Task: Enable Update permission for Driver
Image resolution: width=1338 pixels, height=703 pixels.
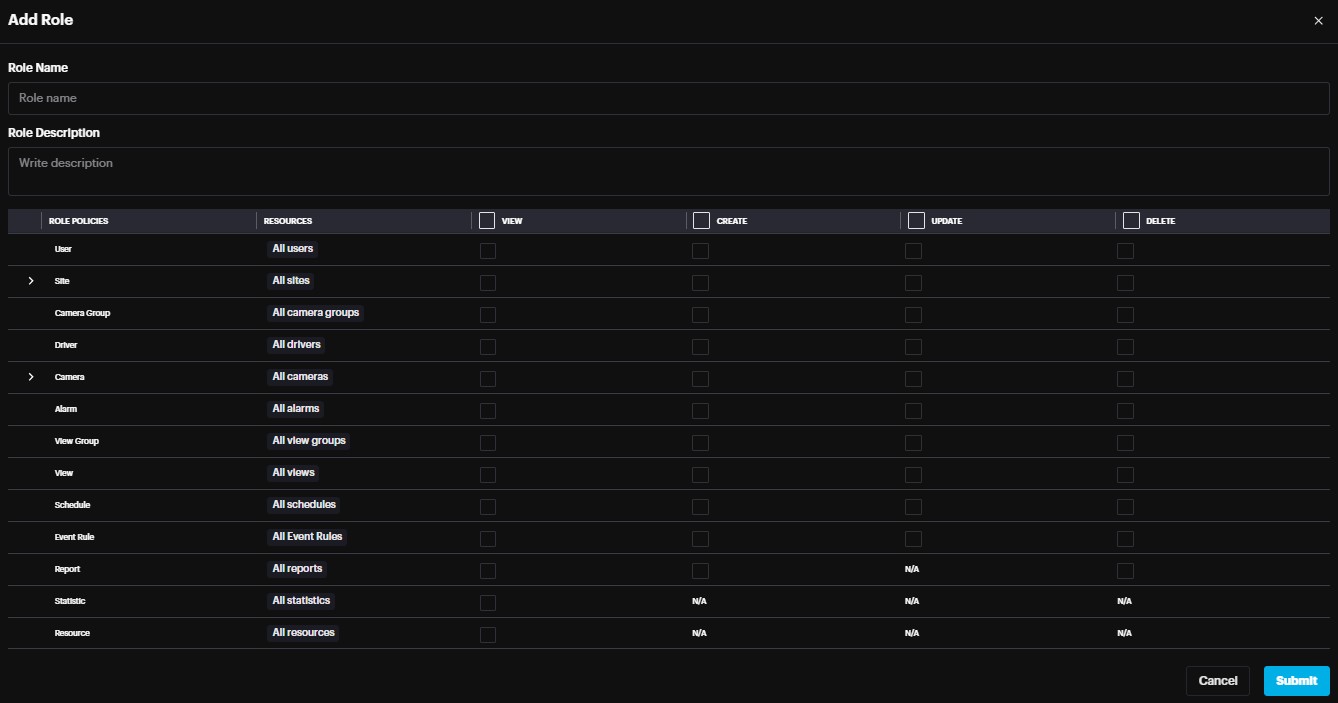Action: 913,347
